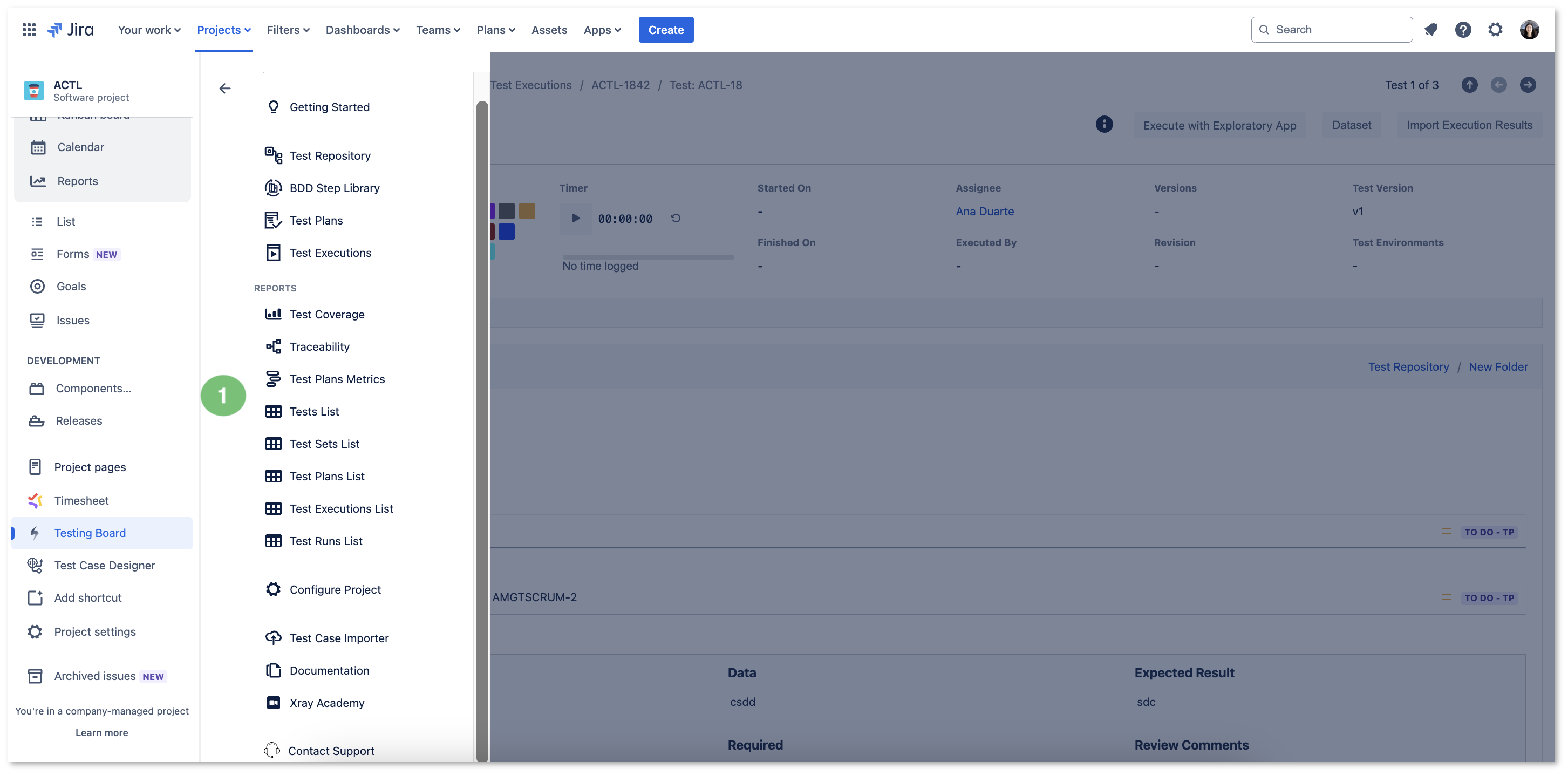Click the Calendar sidebar icon

(38, 147)
